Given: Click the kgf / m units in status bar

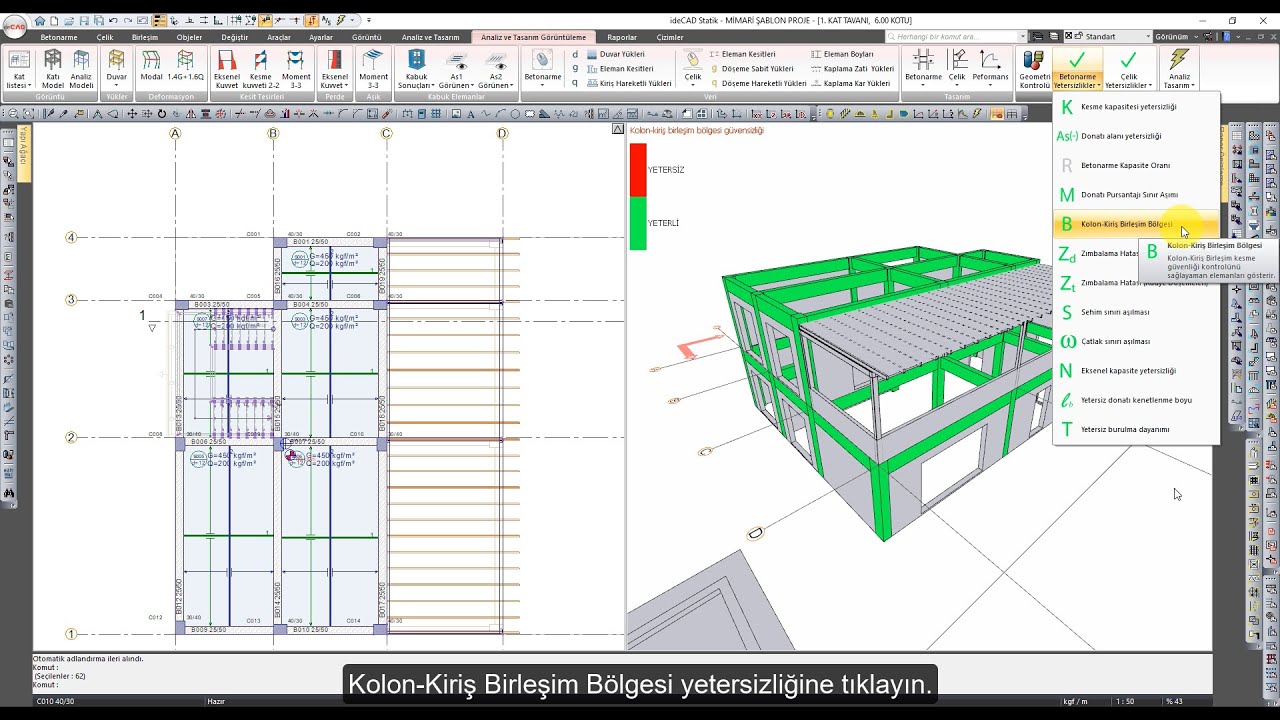Looking at the screenshot, I should 1076,701.
